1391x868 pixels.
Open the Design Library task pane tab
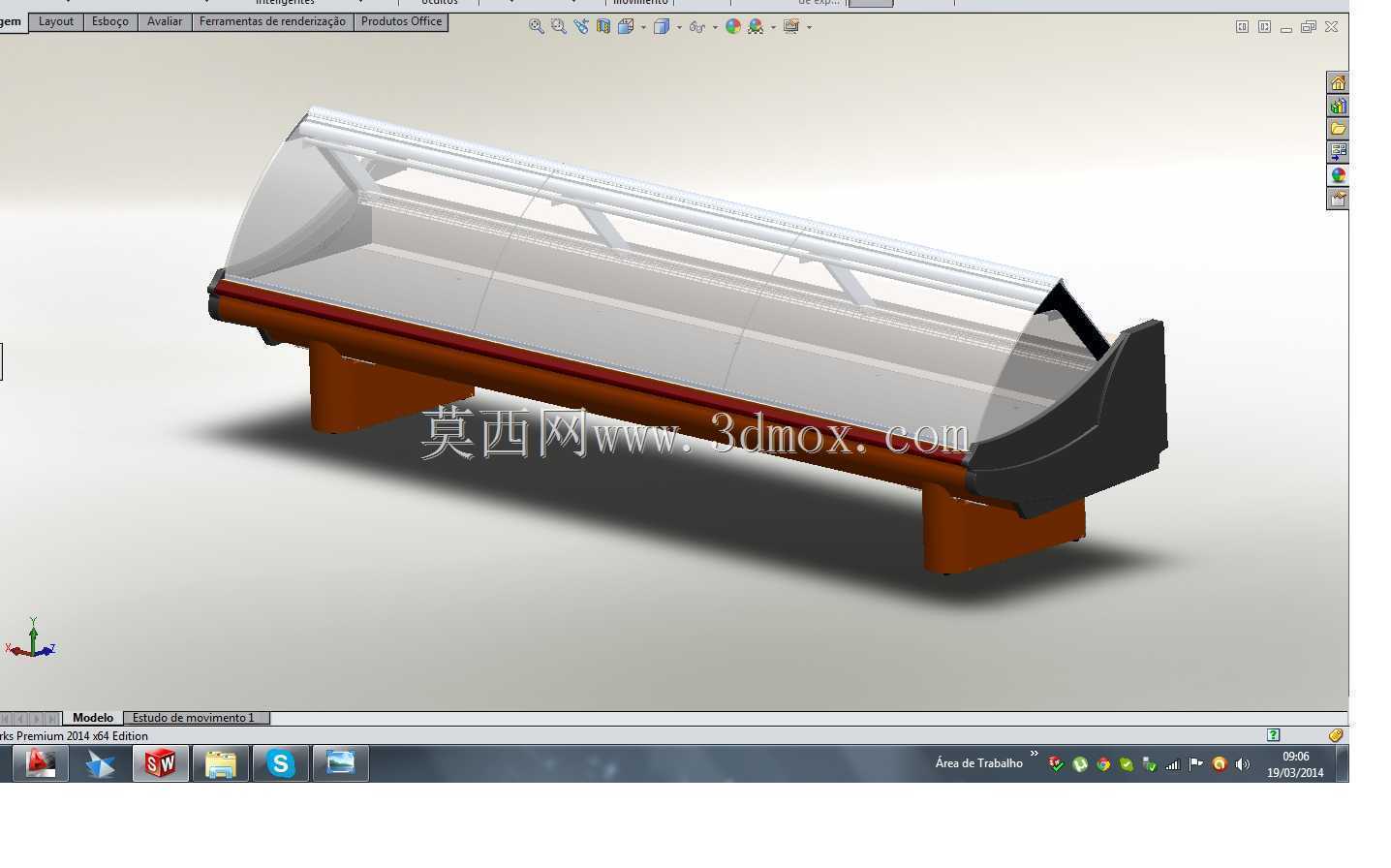click(x=1338, y=106)
